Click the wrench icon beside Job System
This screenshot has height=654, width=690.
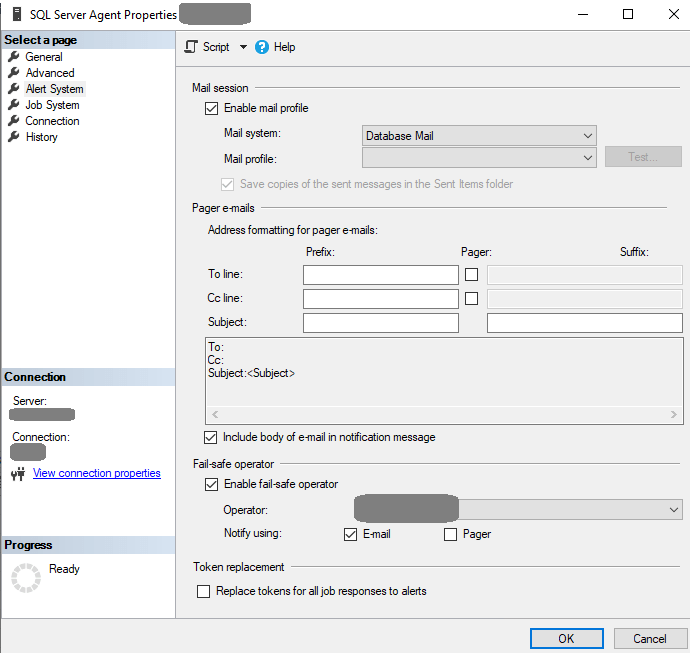tap(14, 105)
